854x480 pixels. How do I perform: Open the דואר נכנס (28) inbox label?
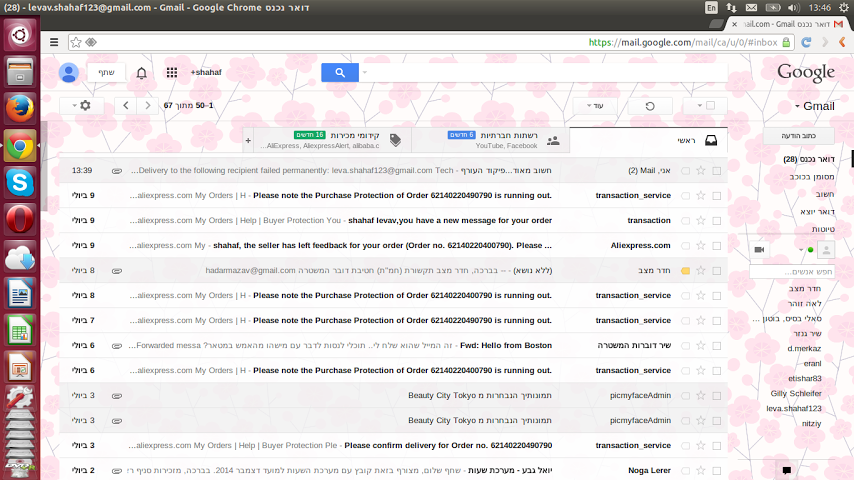tap(809, 159)
